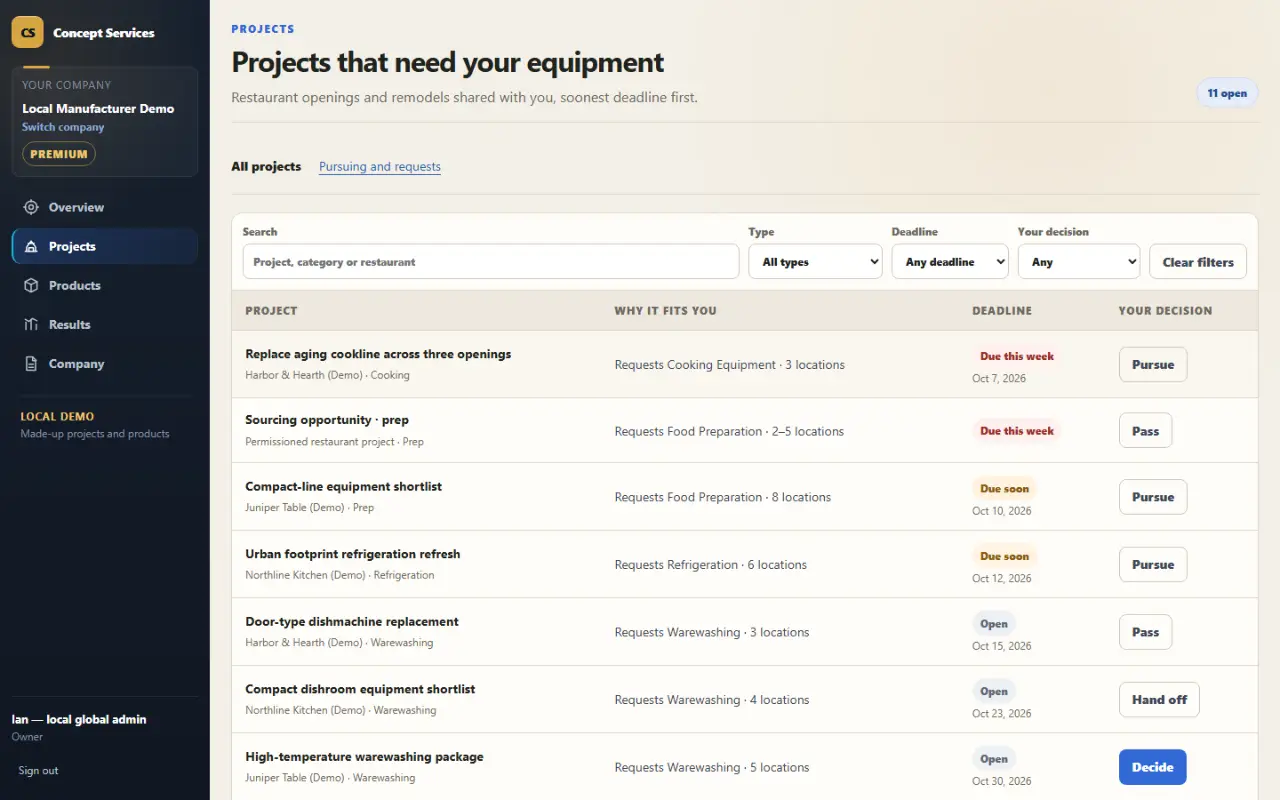
Task: Click the Switch company link
Action: point(63,127)
